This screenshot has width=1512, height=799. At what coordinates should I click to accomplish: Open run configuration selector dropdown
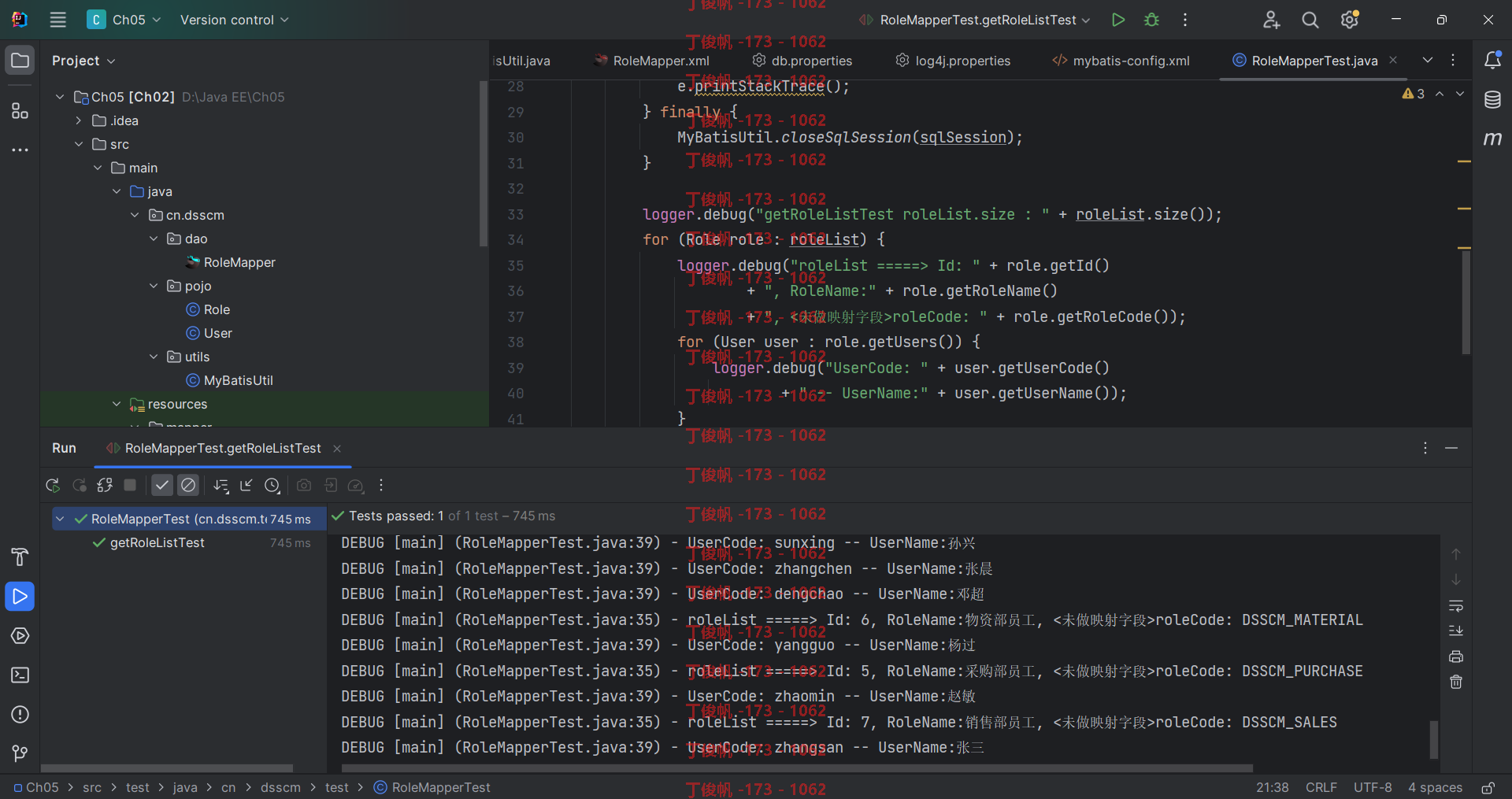click(x=975, y=20)
